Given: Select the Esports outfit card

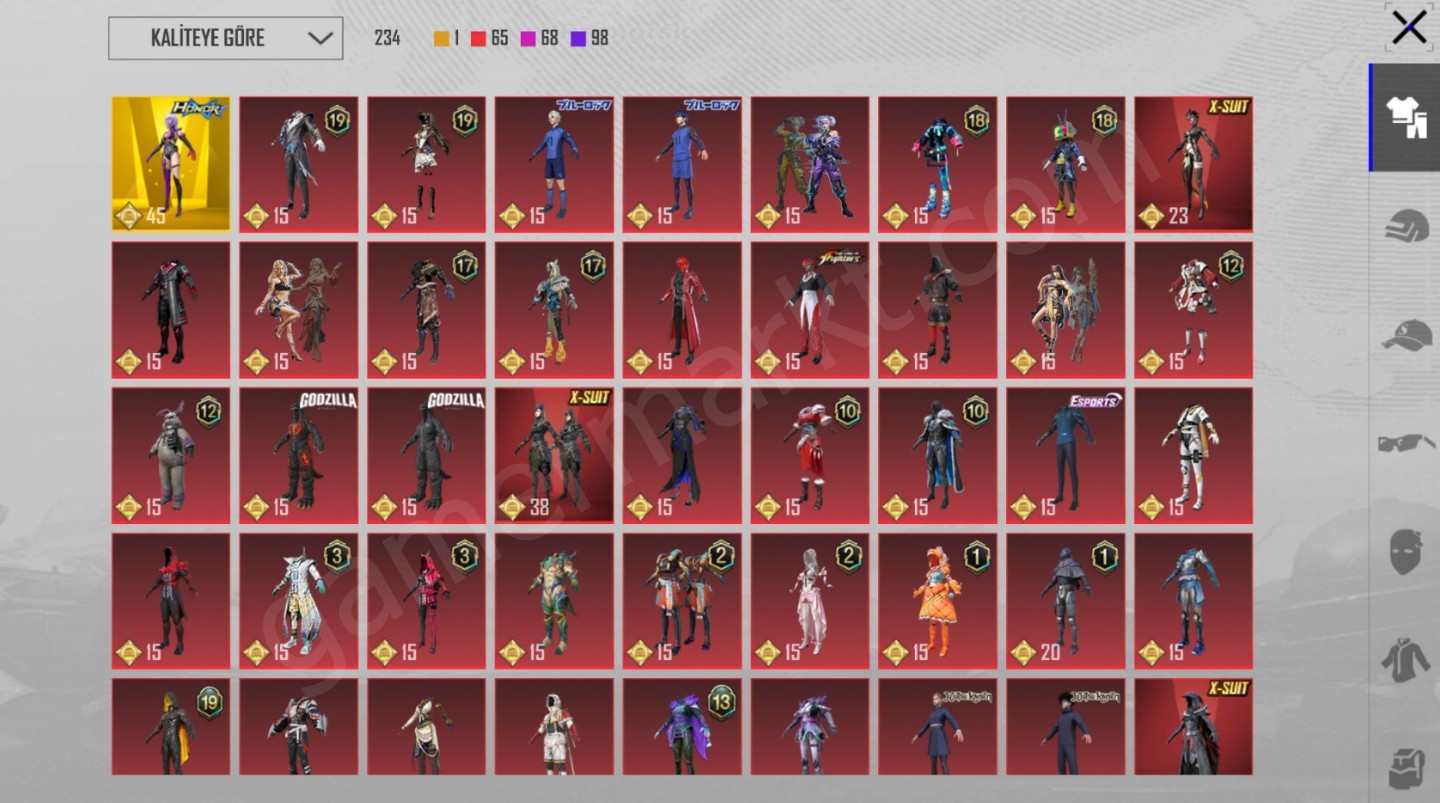Looking at the screenshot, I should click(1066, 455).
